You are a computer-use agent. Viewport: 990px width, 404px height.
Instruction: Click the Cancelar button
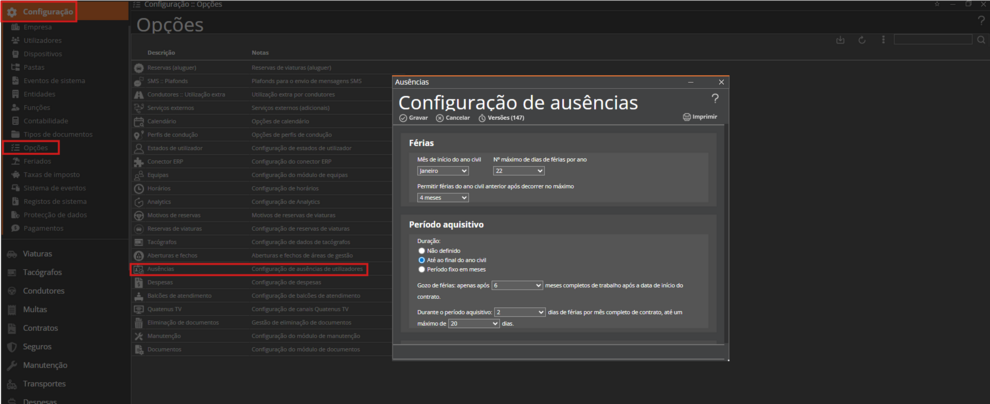[x=453, y=118]
